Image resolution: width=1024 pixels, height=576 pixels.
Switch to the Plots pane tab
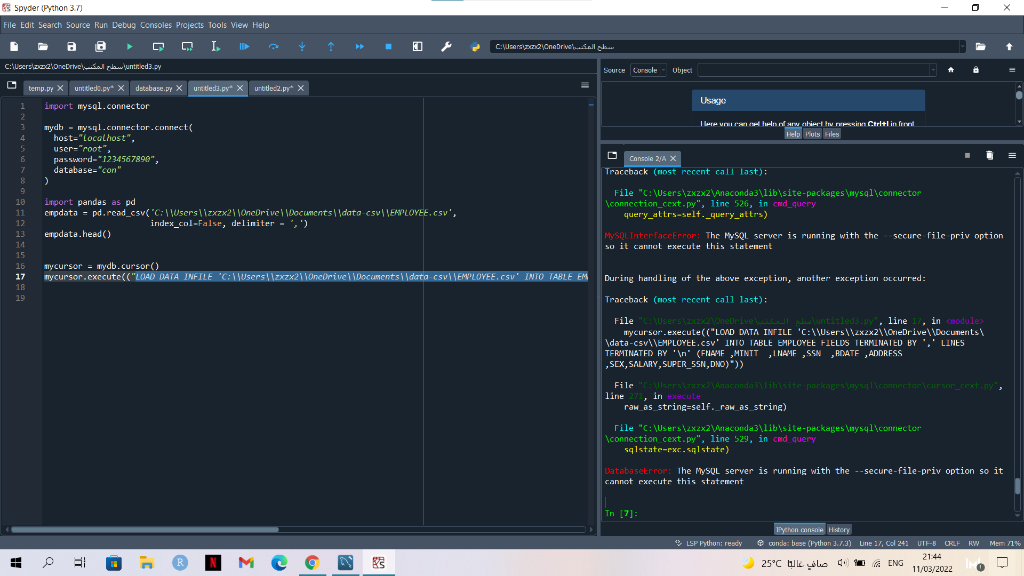tap(813, 133)
